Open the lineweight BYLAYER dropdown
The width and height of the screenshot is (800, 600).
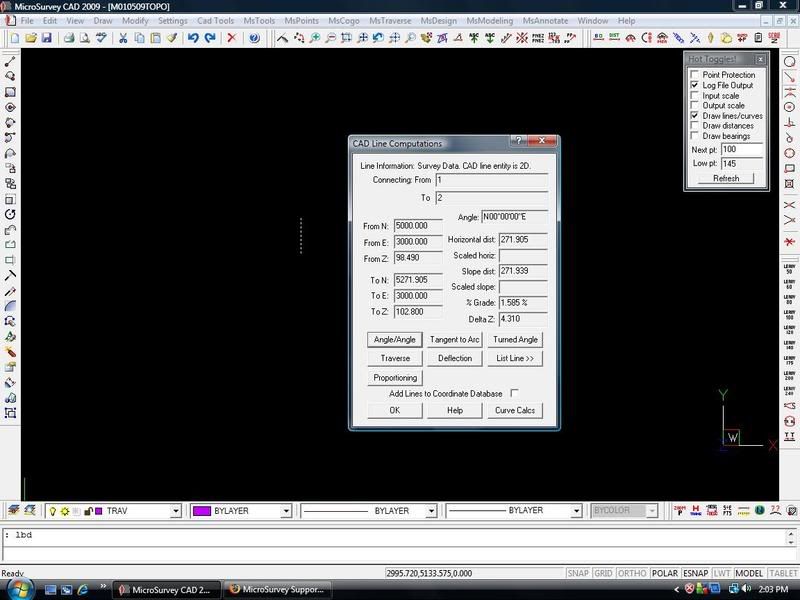[576, 511]
